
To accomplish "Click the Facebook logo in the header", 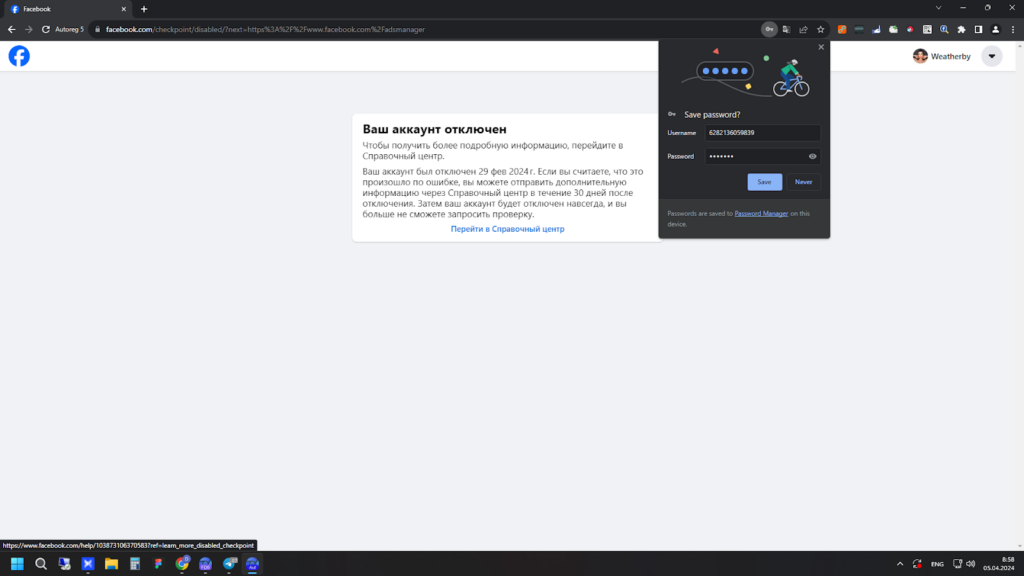I will [x=19, y=56].
